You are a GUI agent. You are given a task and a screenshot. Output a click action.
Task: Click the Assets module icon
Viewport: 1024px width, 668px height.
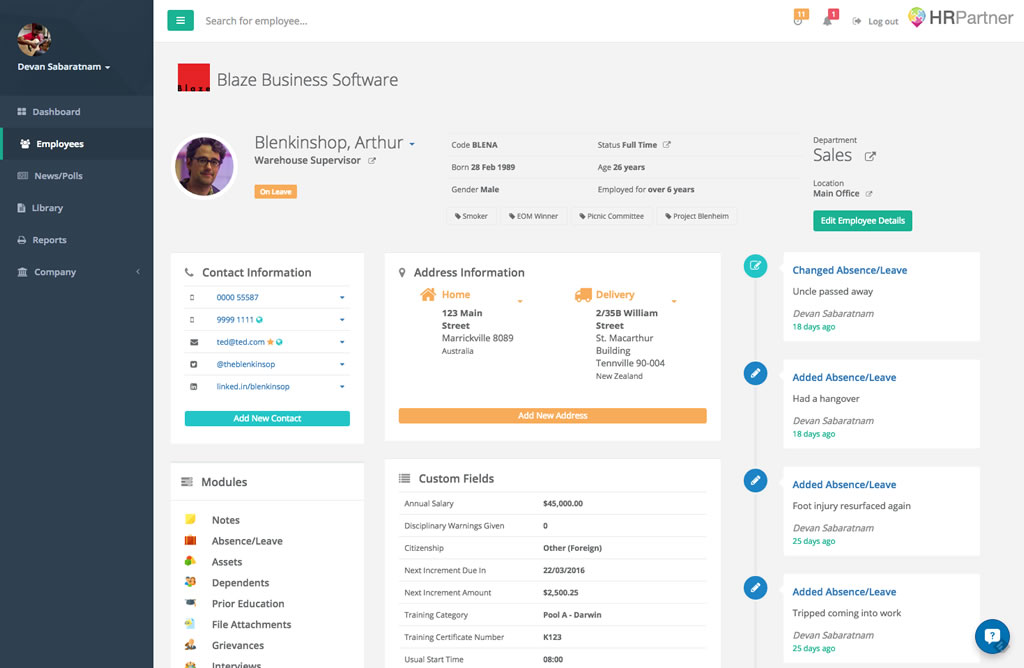pyautogui.click(x=190, y=561)
